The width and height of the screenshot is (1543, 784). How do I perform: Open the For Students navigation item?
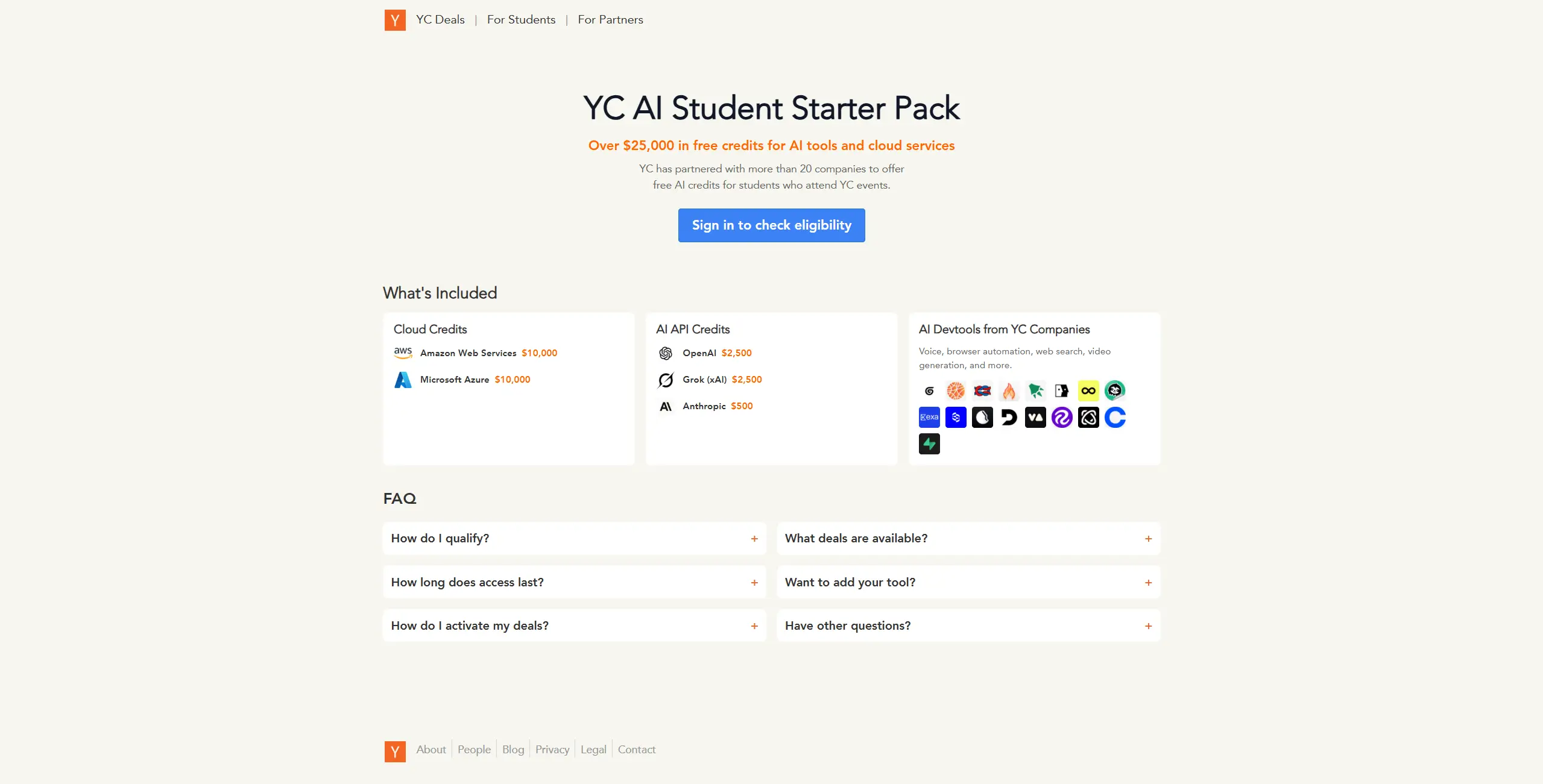pos(521,19)
